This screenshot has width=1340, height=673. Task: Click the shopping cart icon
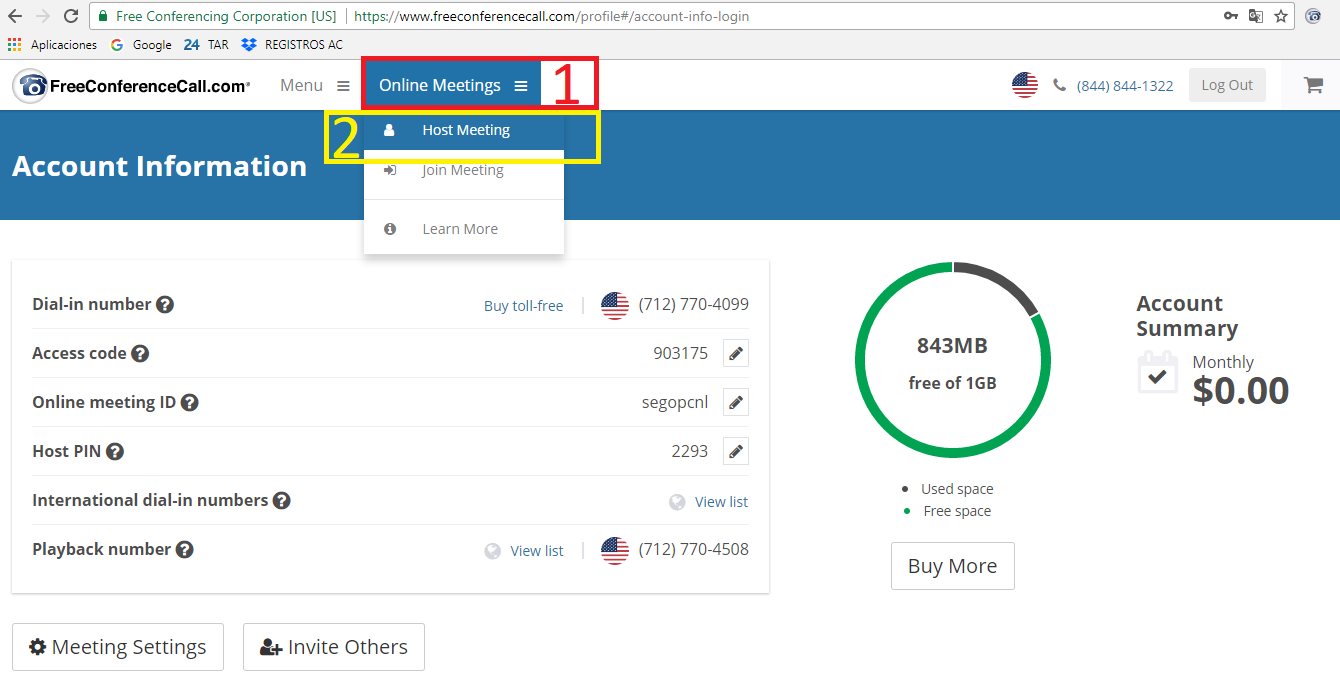pos(1313,86)
